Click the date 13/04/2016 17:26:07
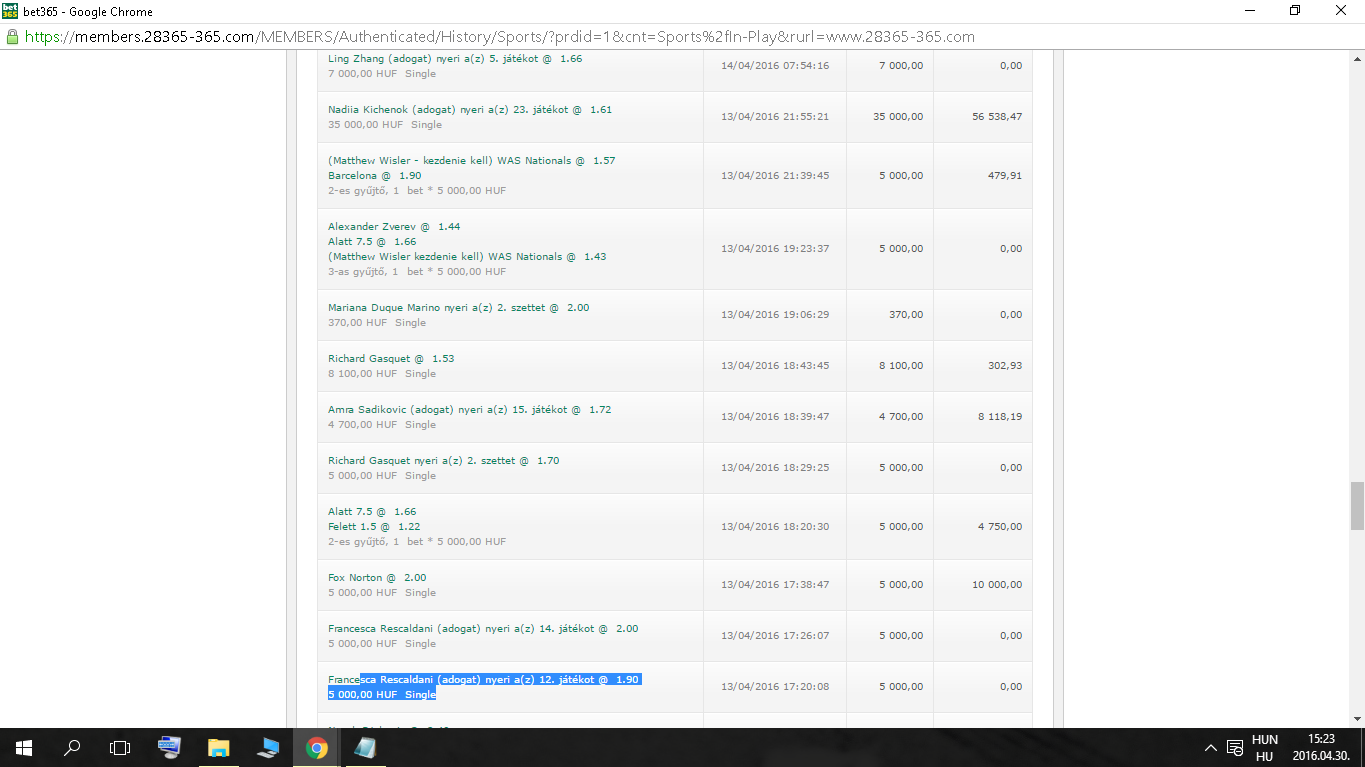 [775, 636]
